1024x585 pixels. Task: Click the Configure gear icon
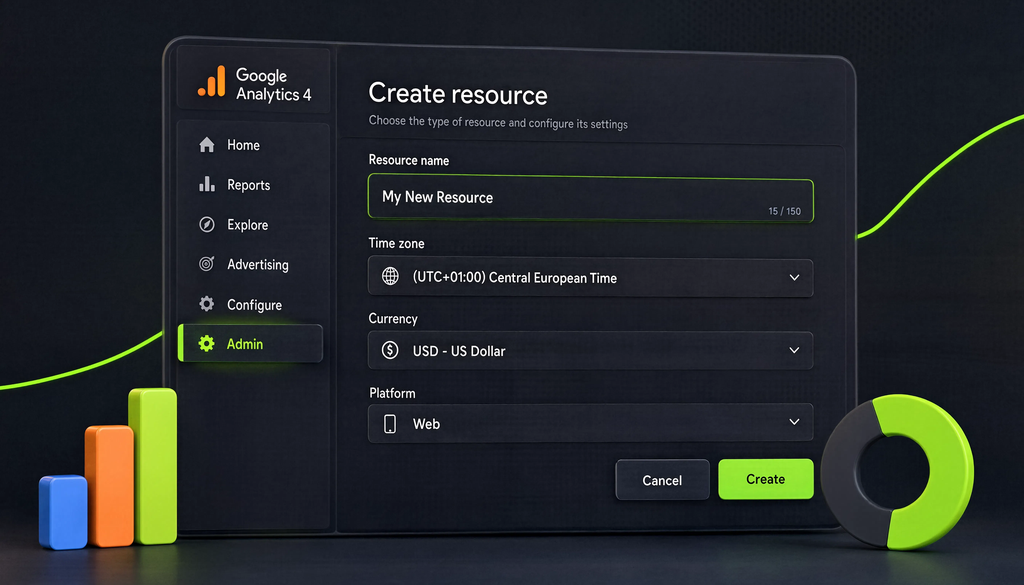[x=206, y=304]
